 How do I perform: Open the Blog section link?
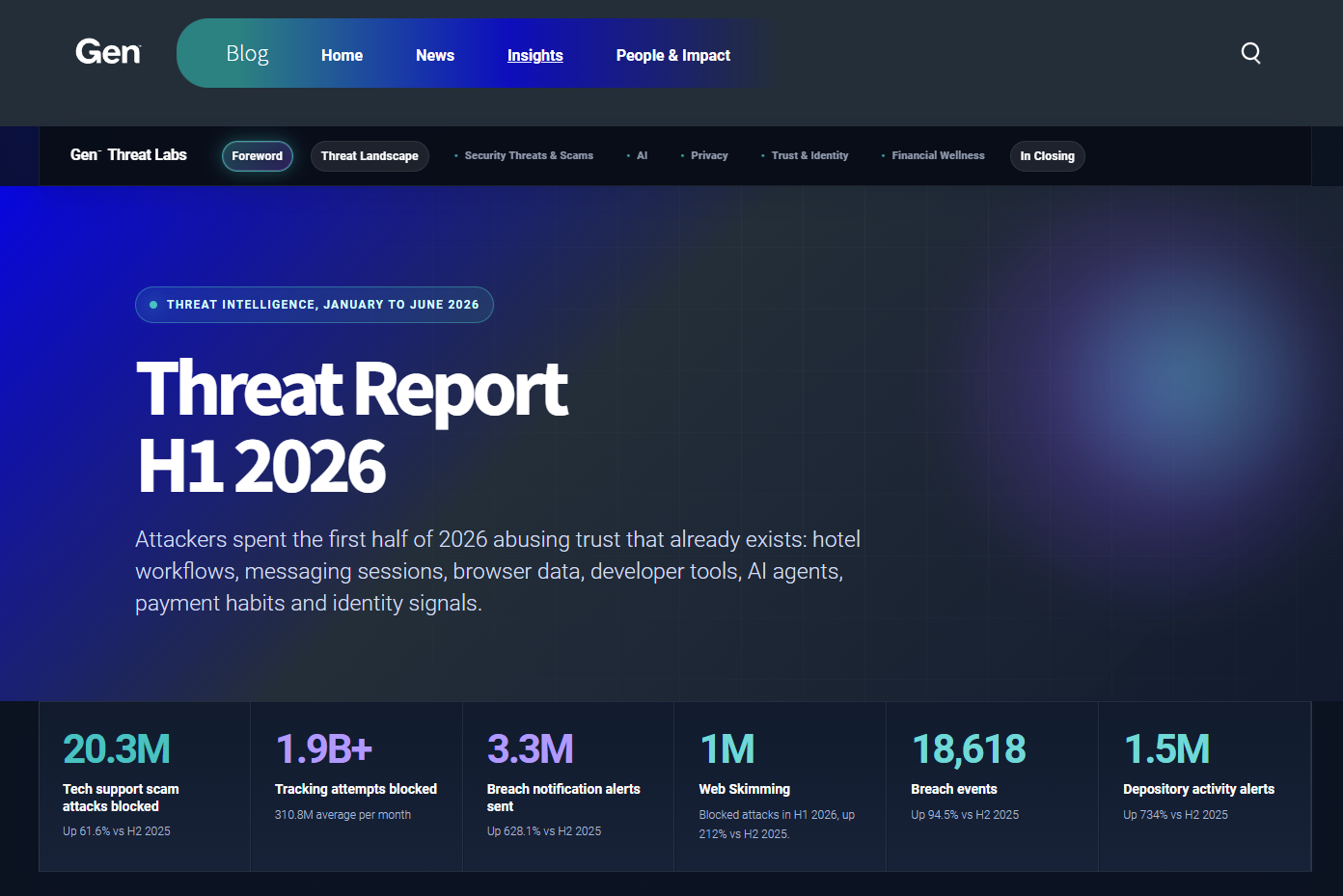tap(247, 54)
